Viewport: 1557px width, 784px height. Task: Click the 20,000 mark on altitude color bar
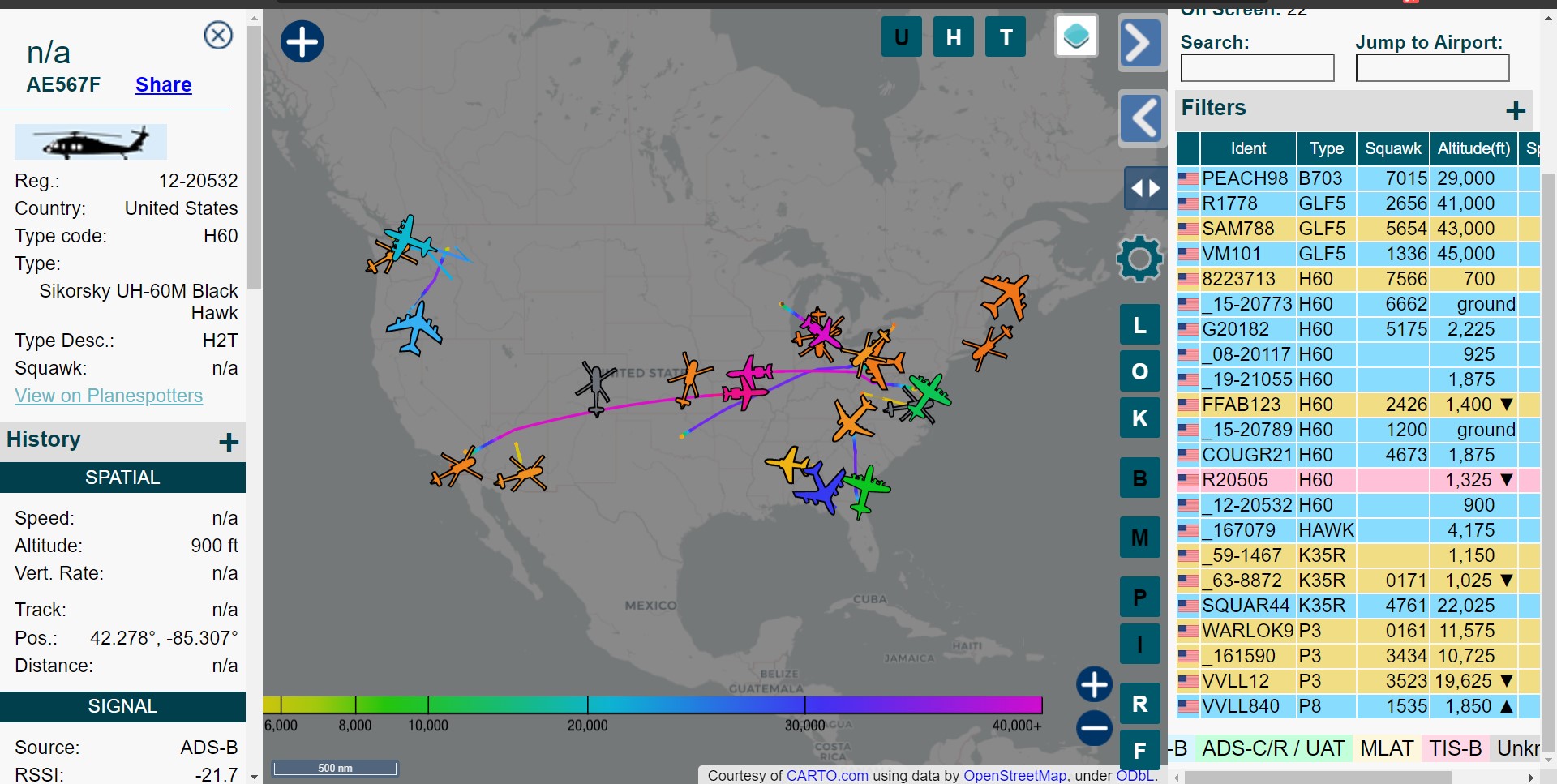tap(587, 725)
